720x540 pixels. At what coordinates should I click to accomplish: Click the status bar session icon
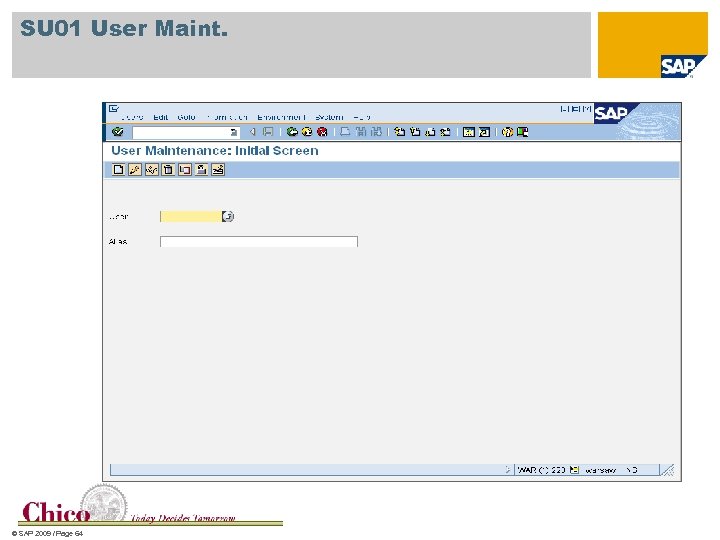[574, 470]
